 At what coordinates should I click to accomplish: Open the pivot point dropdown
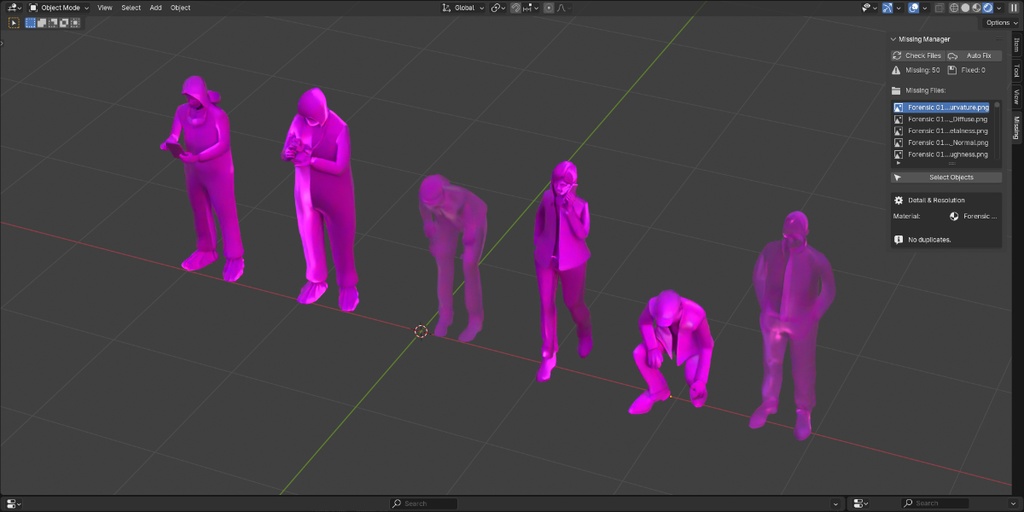[498, 8]
